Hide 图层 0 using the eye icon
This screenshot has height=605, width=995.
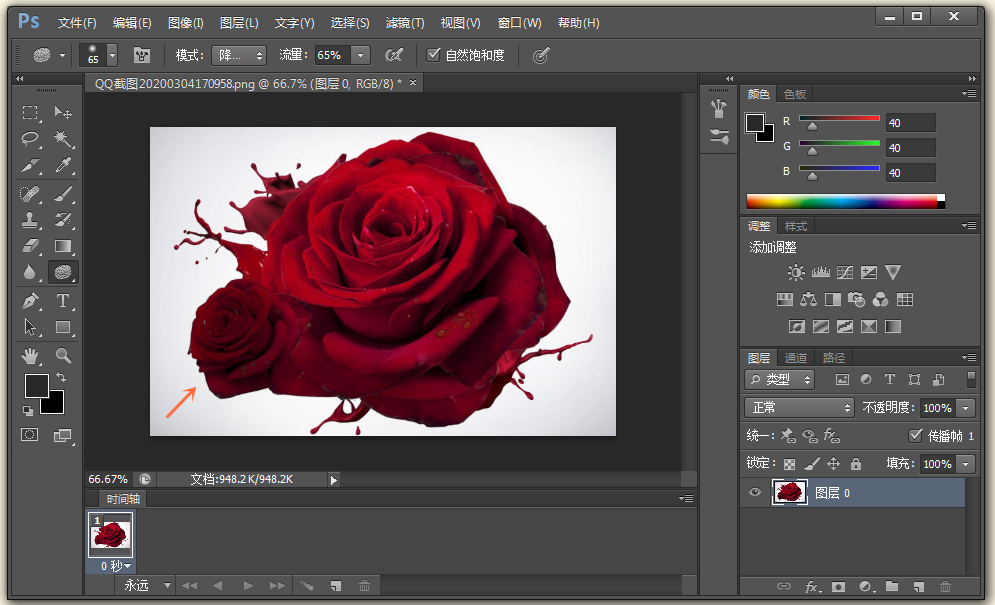click(x=755, y=492)
